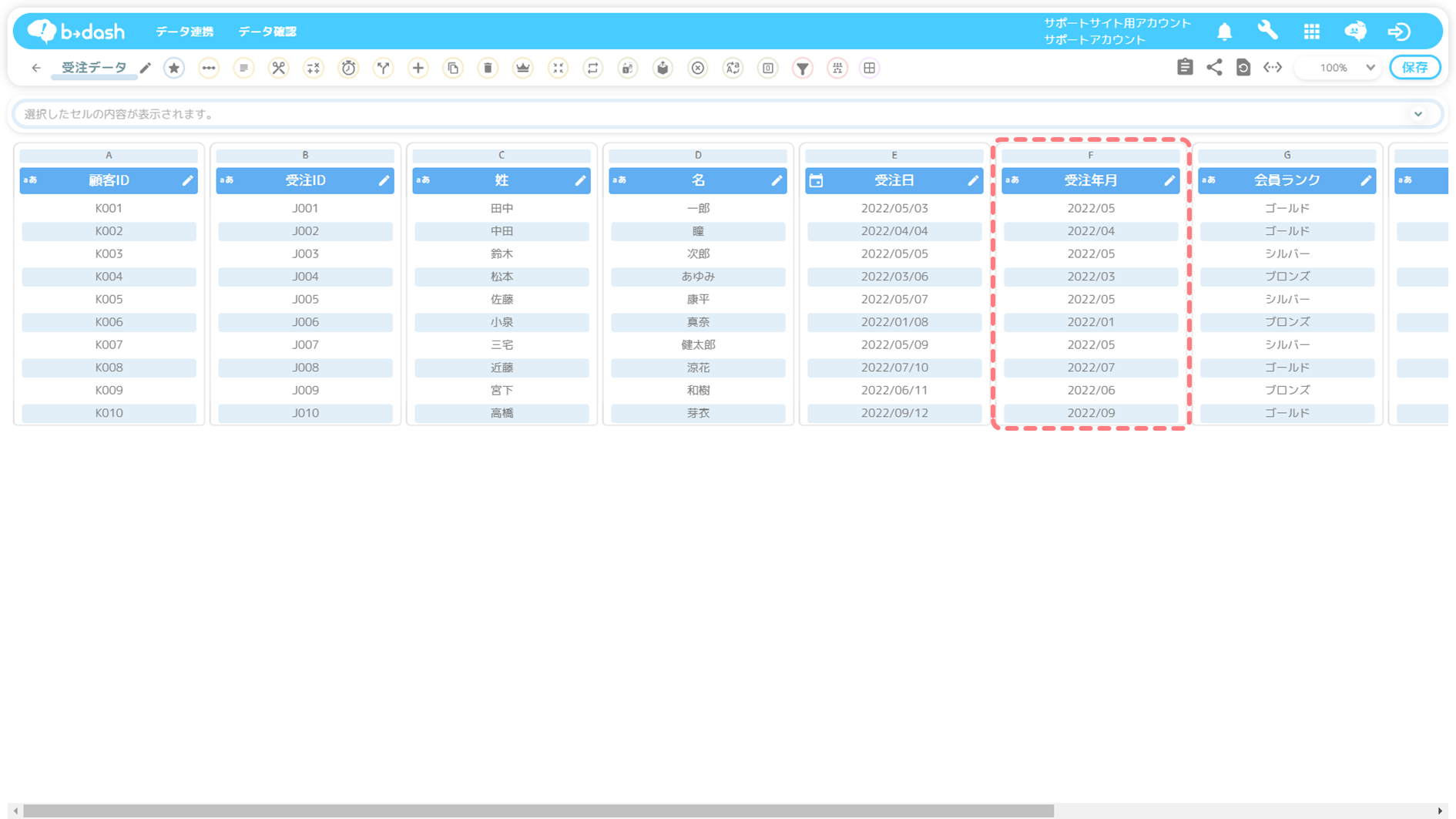Viewport: 1456px width, 819px height.
Task: Click the arithmetic calculation toolbar icon
Action: click(x=314, y=68)
